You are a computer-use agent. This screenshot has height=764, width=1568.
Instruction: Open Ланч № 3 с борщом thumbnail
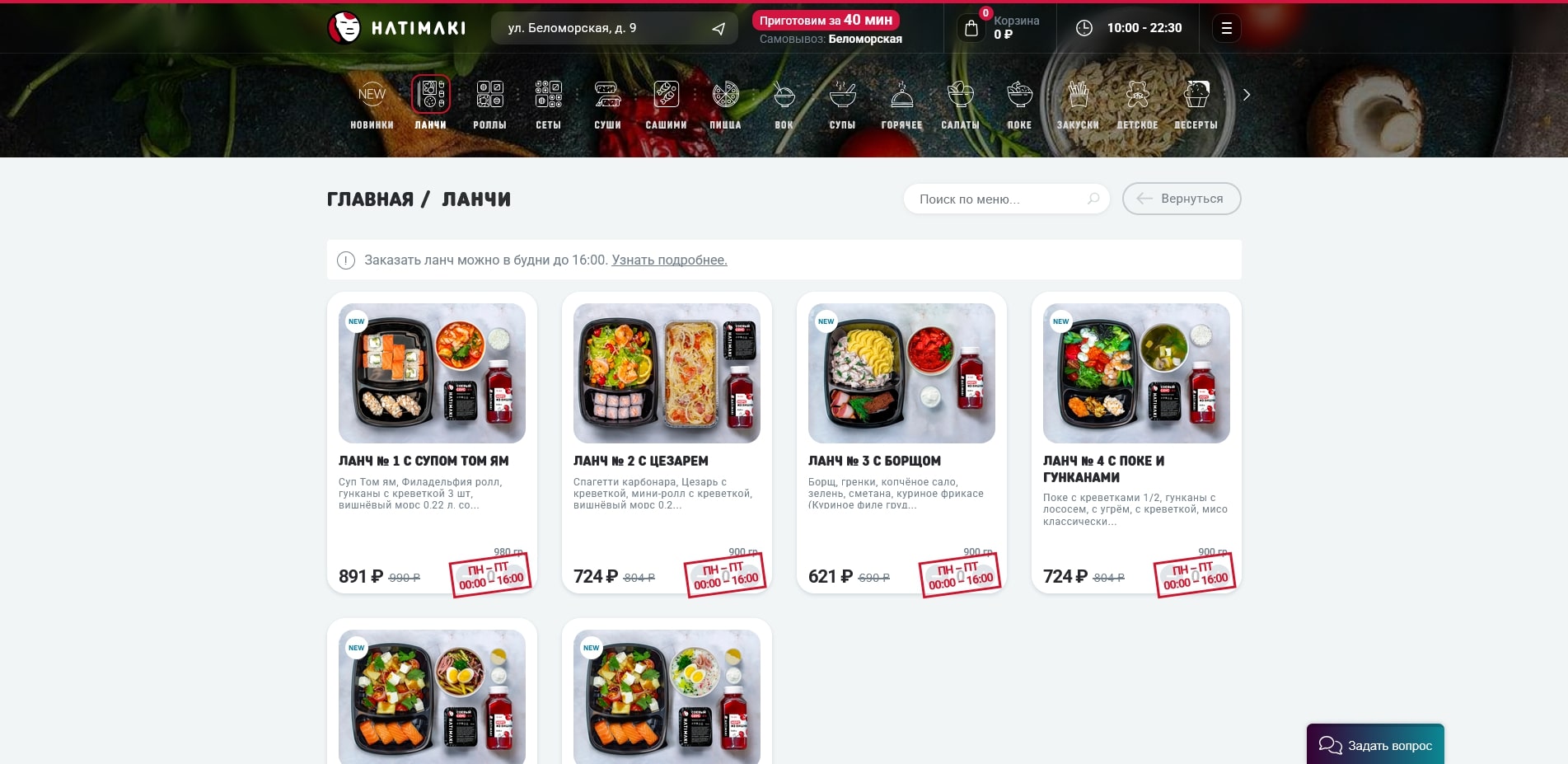[x=901, y=373]
